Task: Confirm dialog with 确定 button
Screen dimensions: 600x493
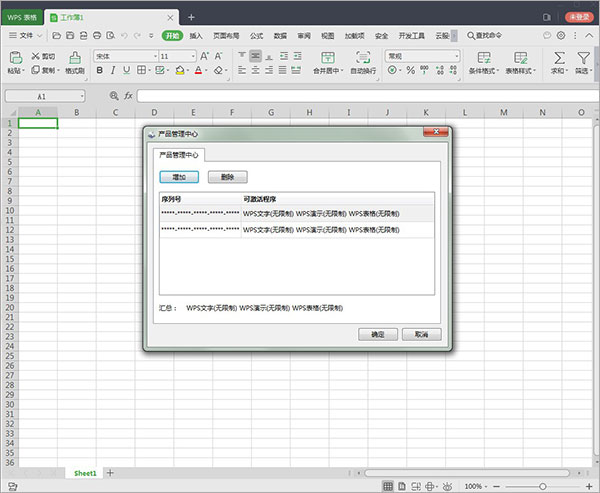Action: [x=378, y=334]
